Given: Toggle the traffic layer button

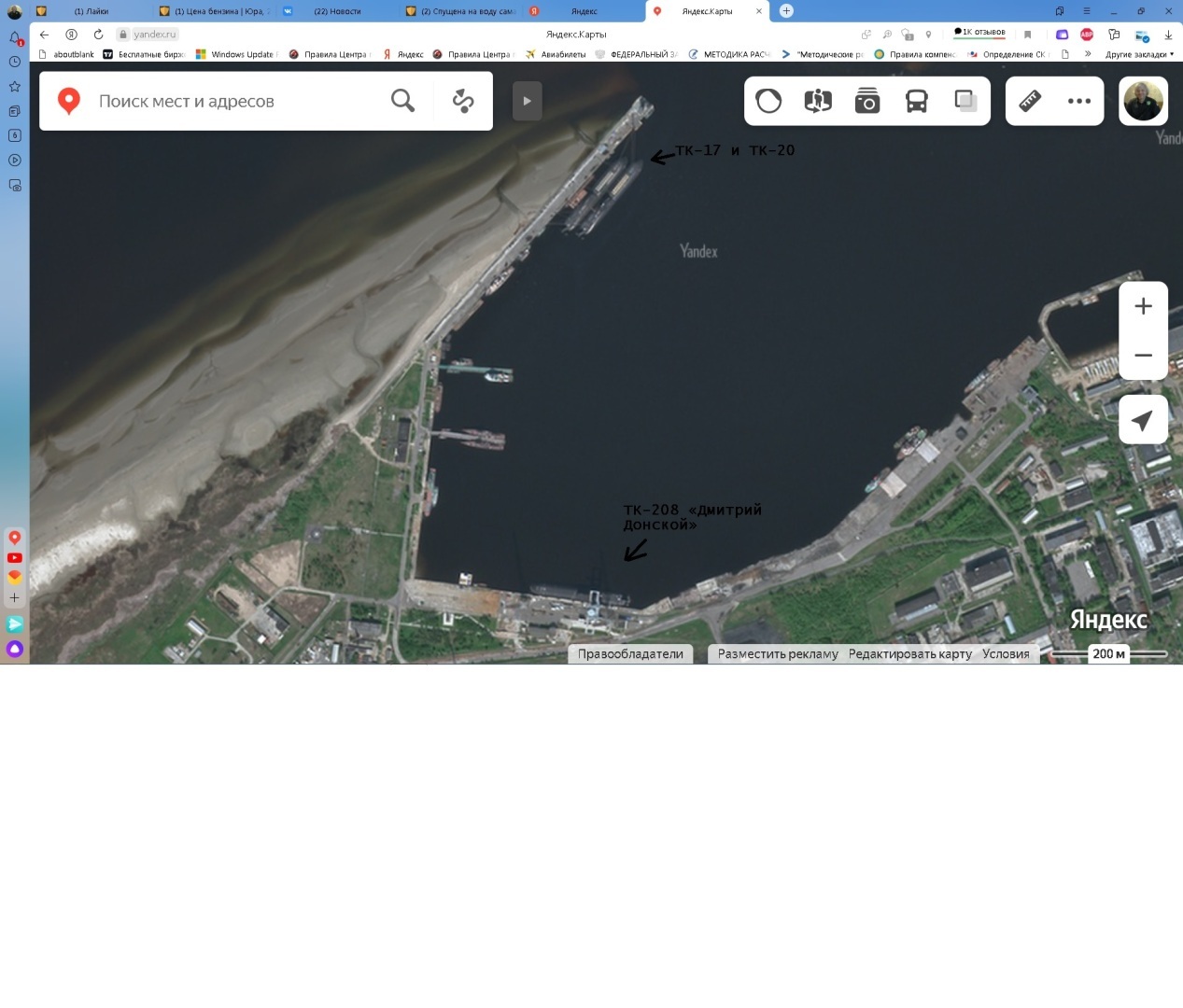Looking at the screenshot, I should pyautogui.click(x=768, y=101).
